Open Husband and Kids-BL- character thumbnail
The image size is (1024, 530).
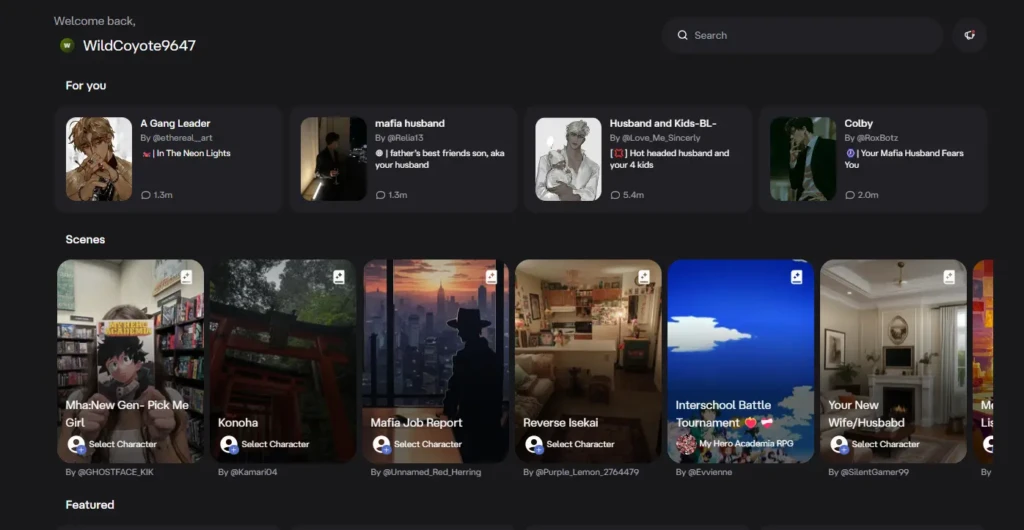click(568, 159)
